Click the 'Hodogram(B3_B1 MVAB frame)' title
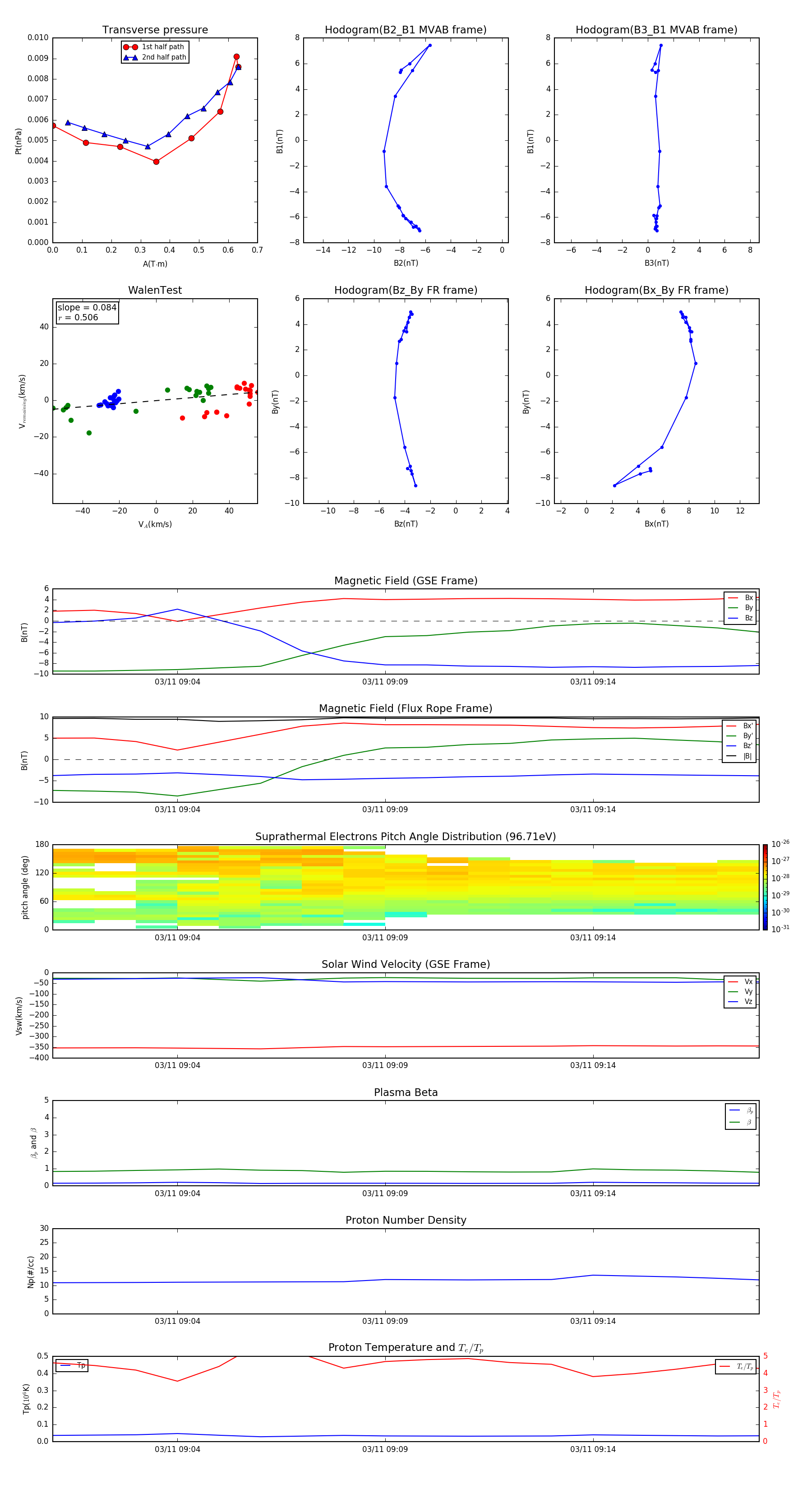Image resolution: width=812 pixels, height=1489 pixels. click(x=656, y=30)
